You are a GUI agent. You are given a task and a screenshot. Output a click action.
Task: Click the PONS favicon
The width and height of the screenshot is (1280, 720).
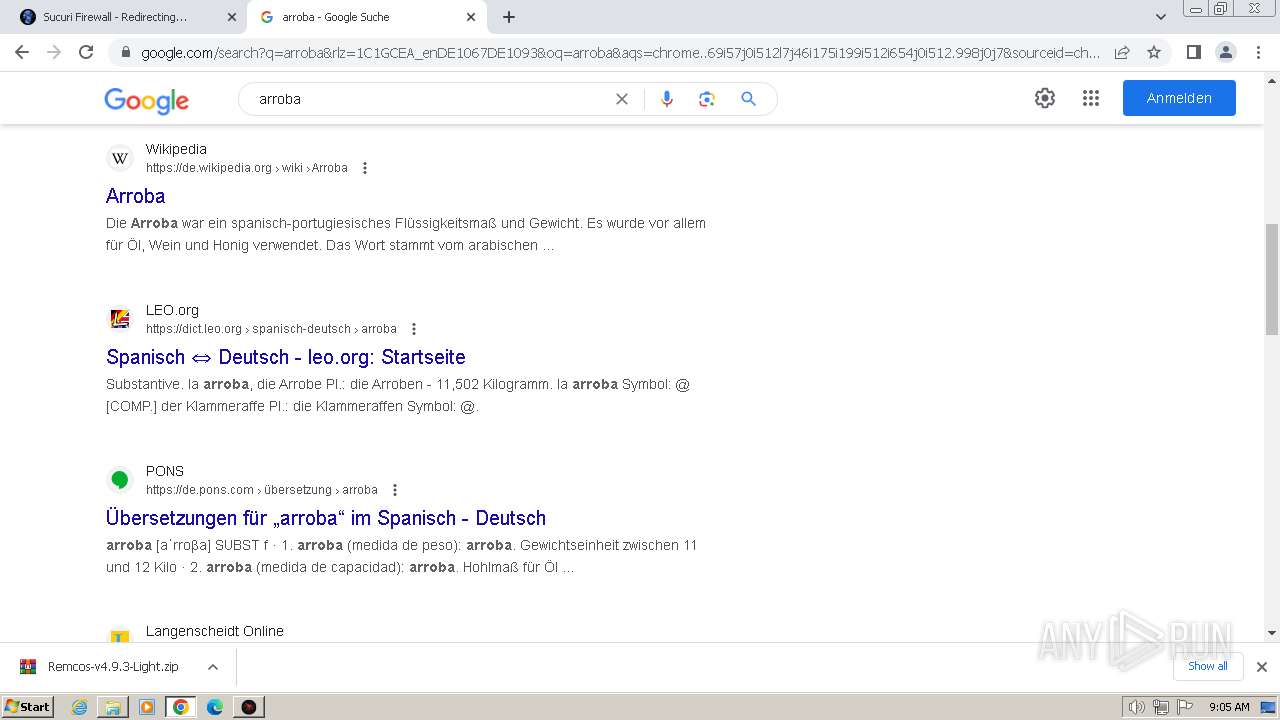click(x=120, y=480)
